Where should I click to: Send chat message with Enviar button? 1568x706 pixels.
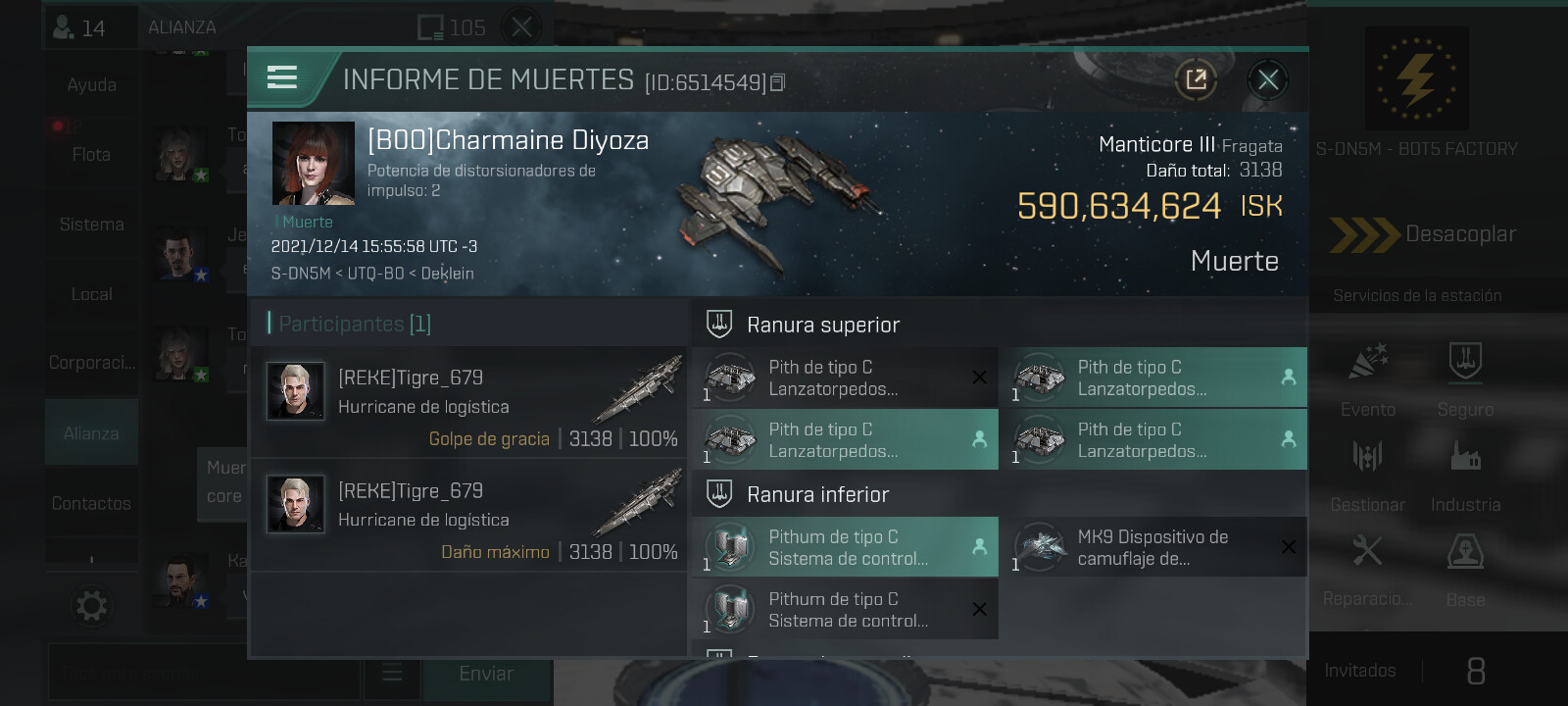point(486,674)
